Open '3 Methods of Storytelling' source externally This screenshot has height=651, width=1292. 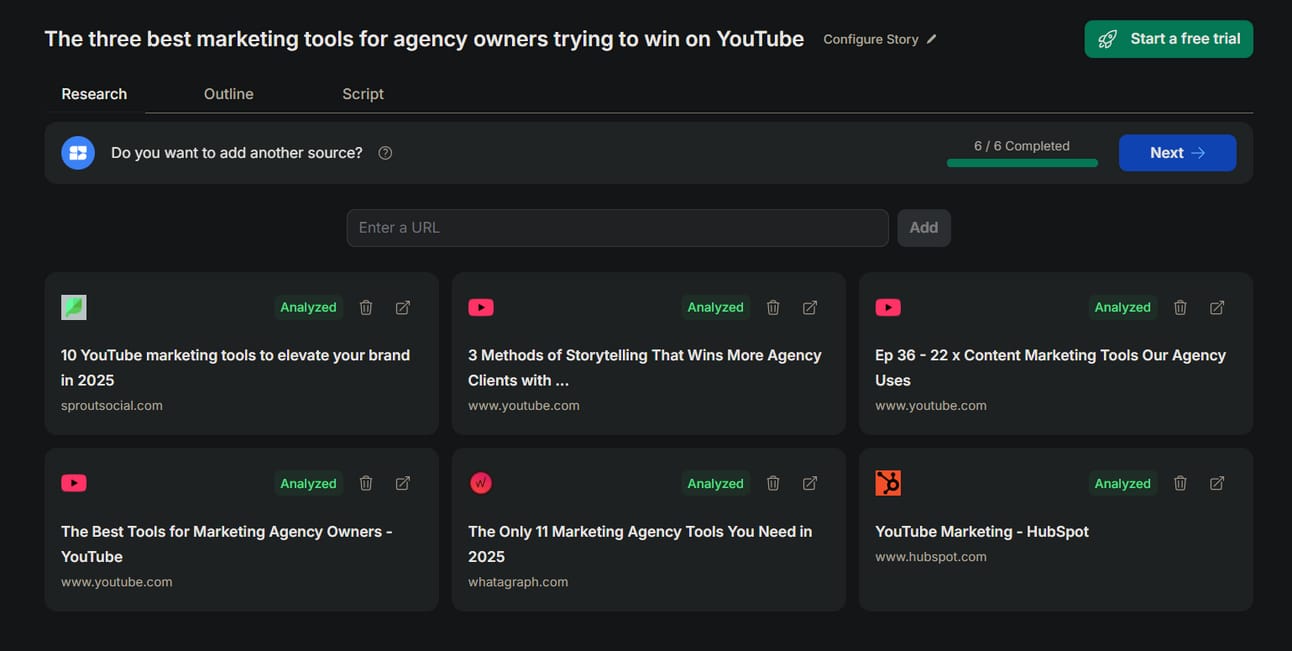(810, 308)
